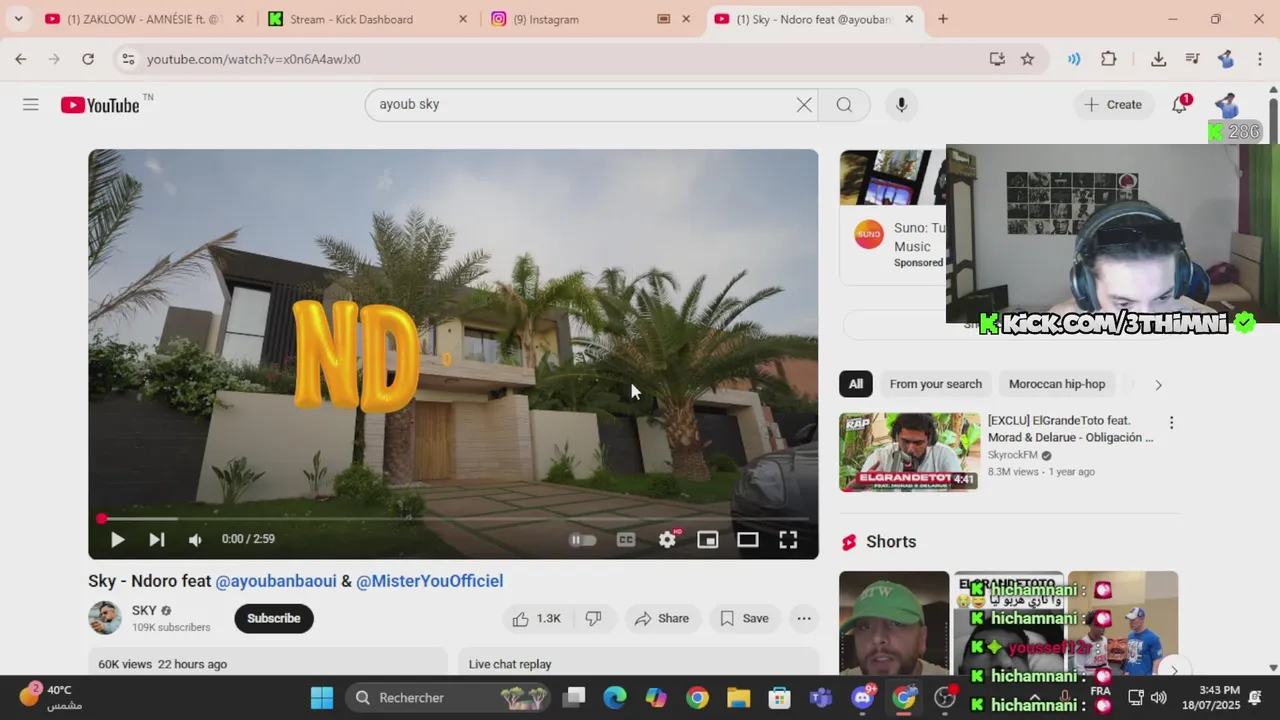Open the player settings gear
Screen dimensions: 1280x720
[x=668, y=539]
